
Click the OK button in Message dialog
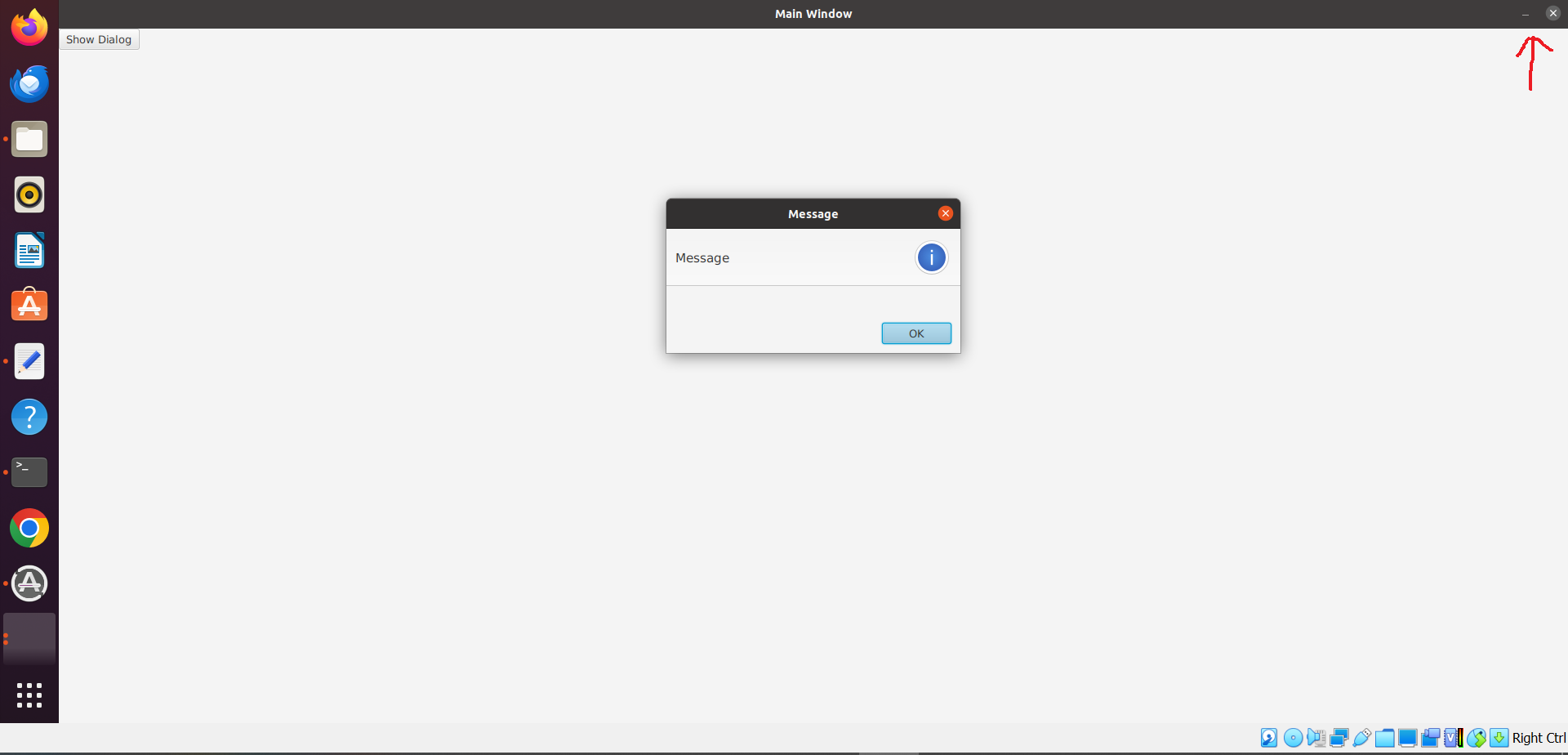(x=915, y=333)
